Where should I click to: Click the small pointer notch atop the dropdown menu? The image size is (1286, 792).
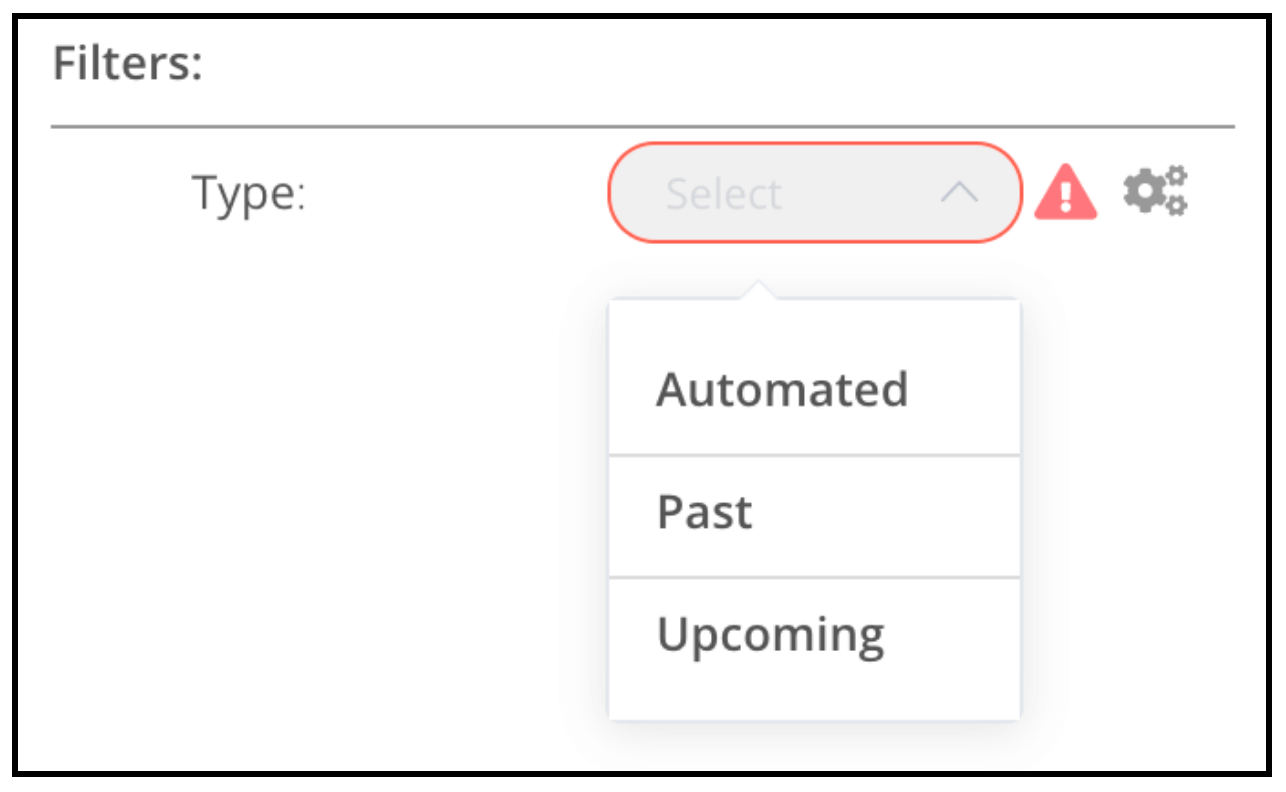click(759, 291)
